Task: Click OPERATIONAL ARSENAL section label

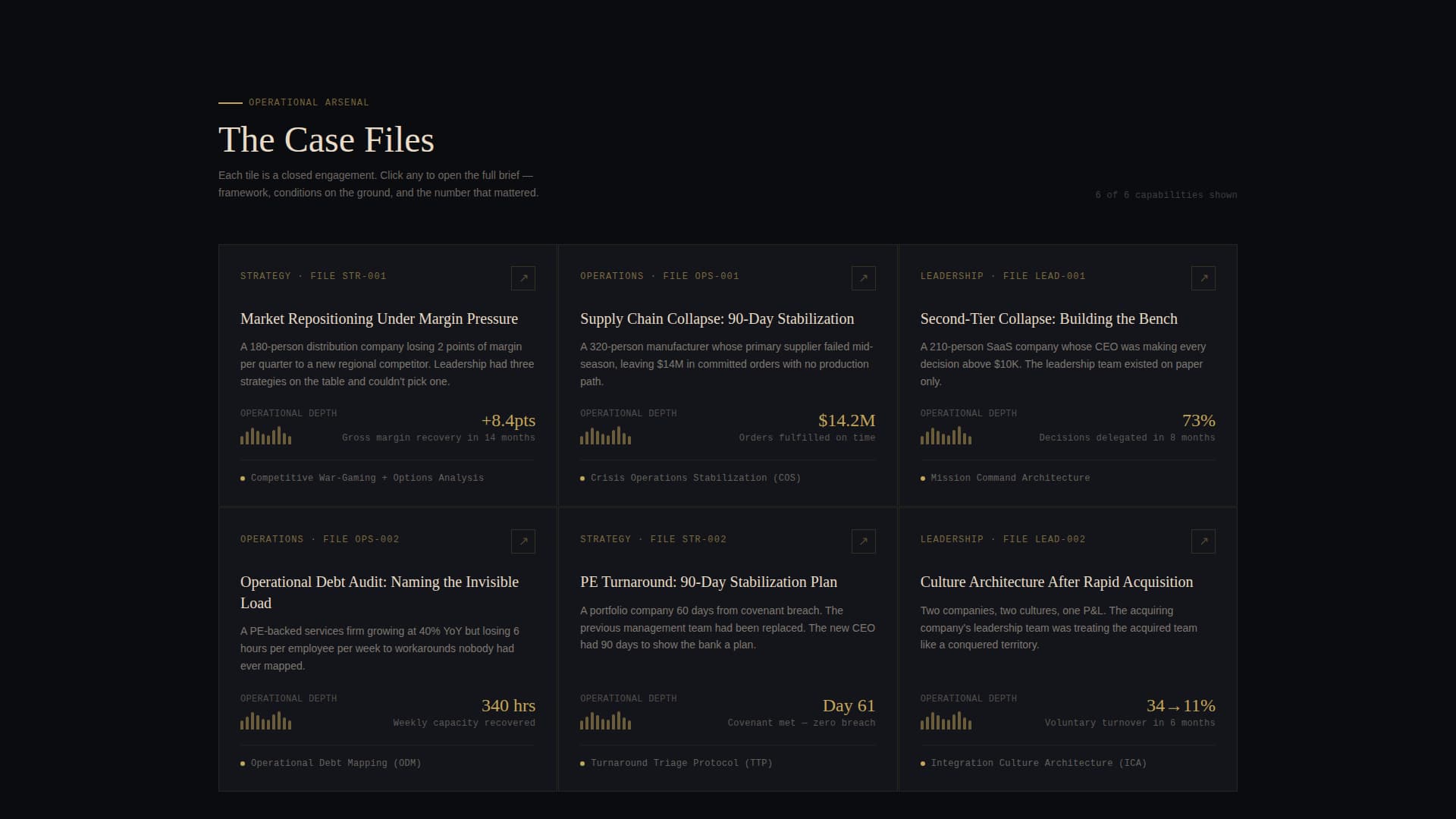Action: point(309,102)
